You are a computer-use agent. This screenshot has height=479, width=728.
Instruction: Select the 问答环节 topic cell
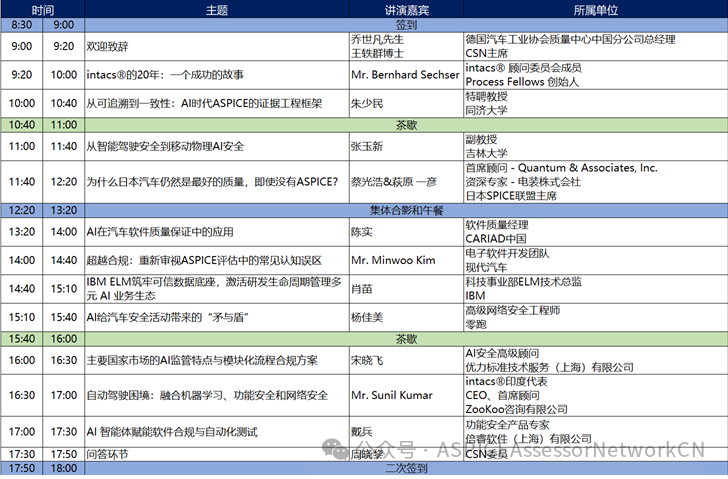click(217, 454)
